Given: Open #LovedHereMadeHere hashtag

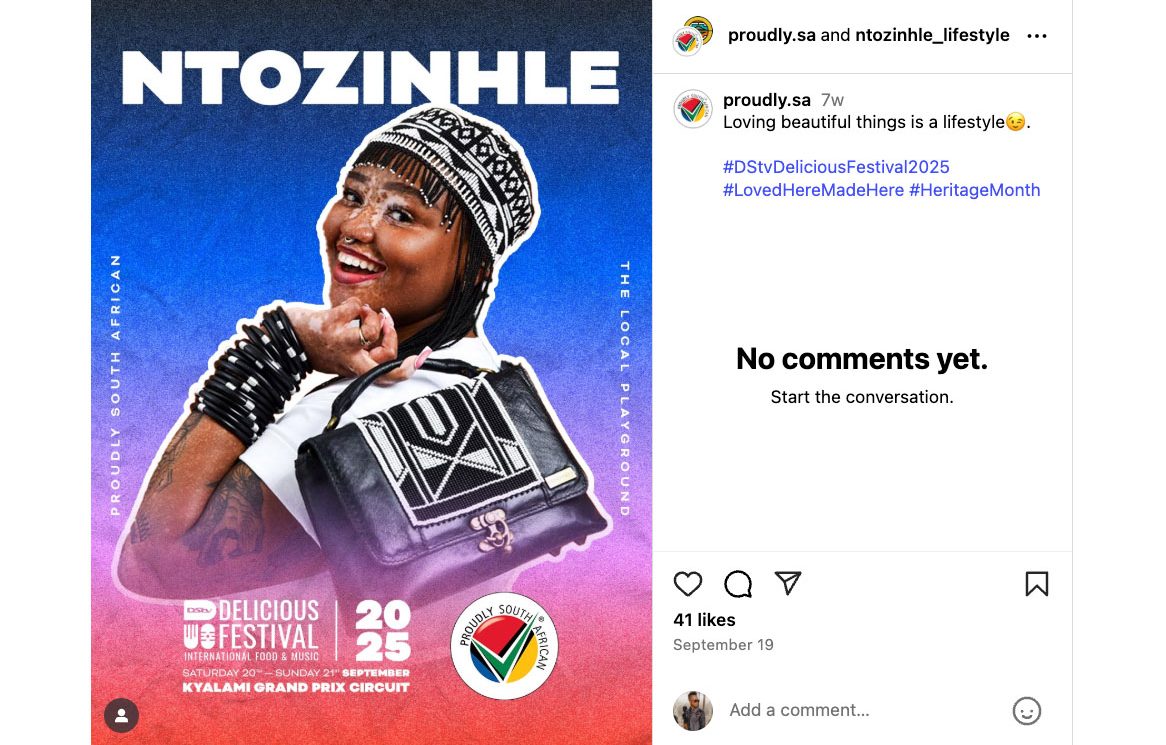Looking at the screenshot, I should (813, 190).
